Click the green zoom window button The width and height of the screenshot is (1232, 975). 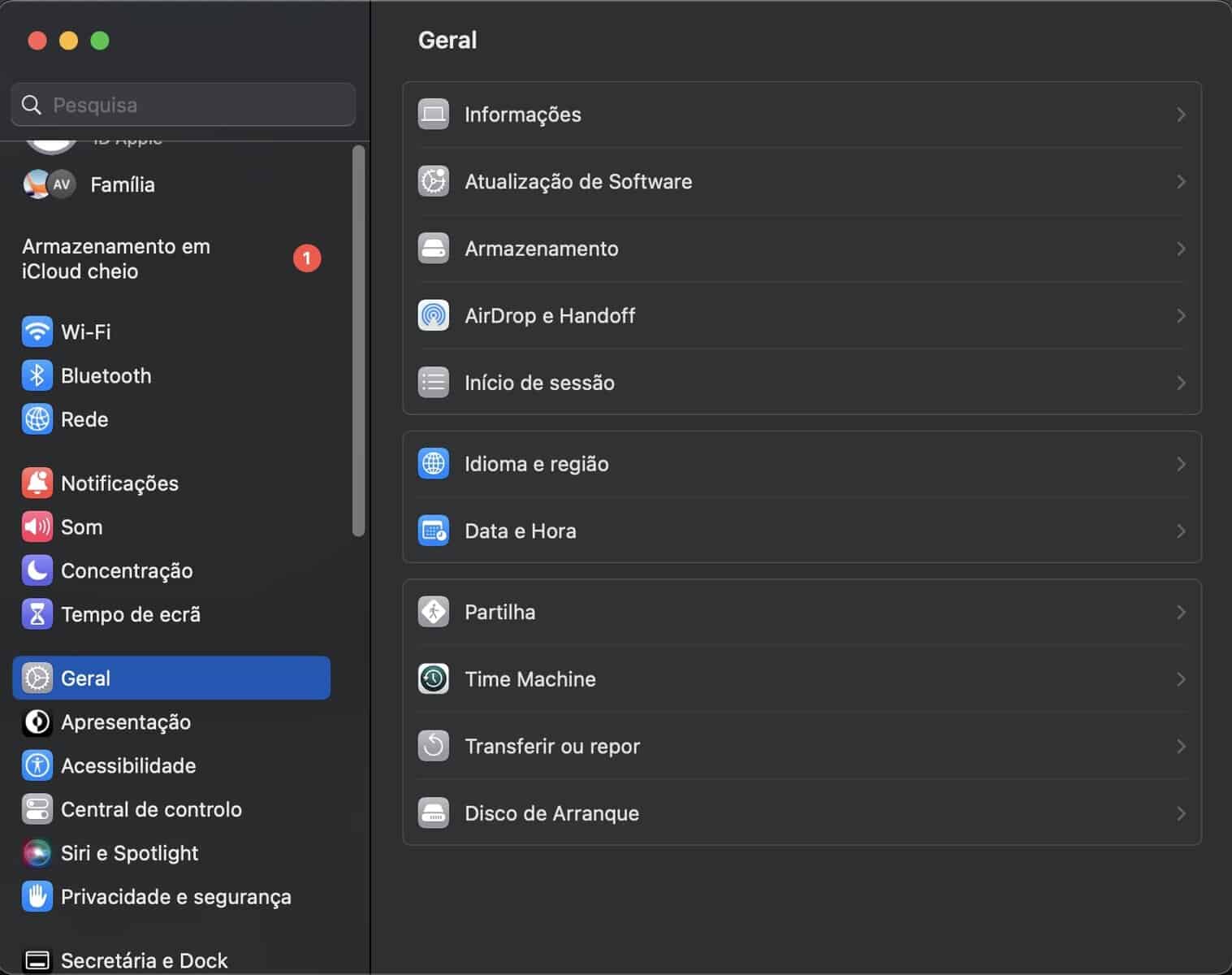pyautogui.click(x=100, y=41)
